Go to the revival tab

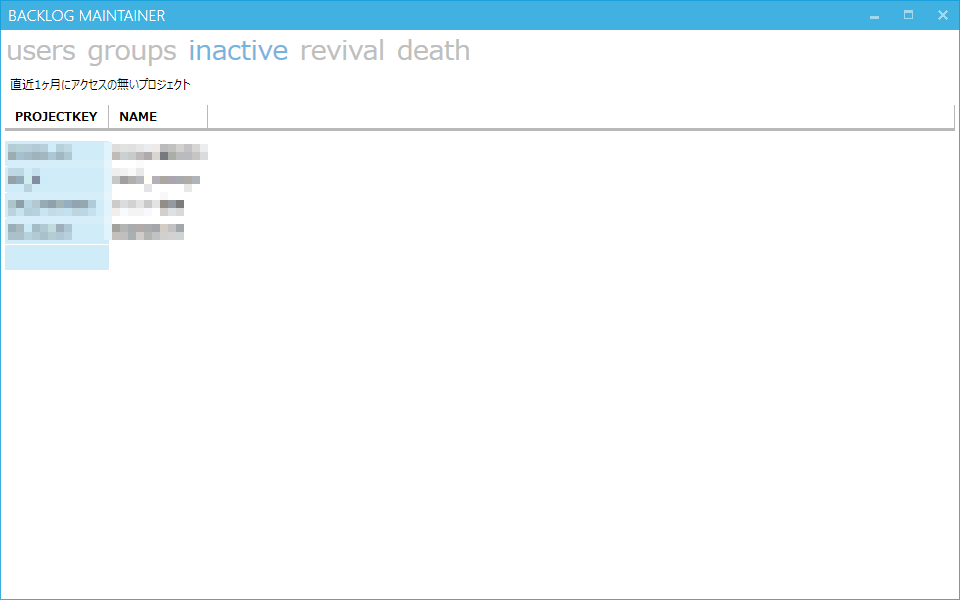click(342, 51)
